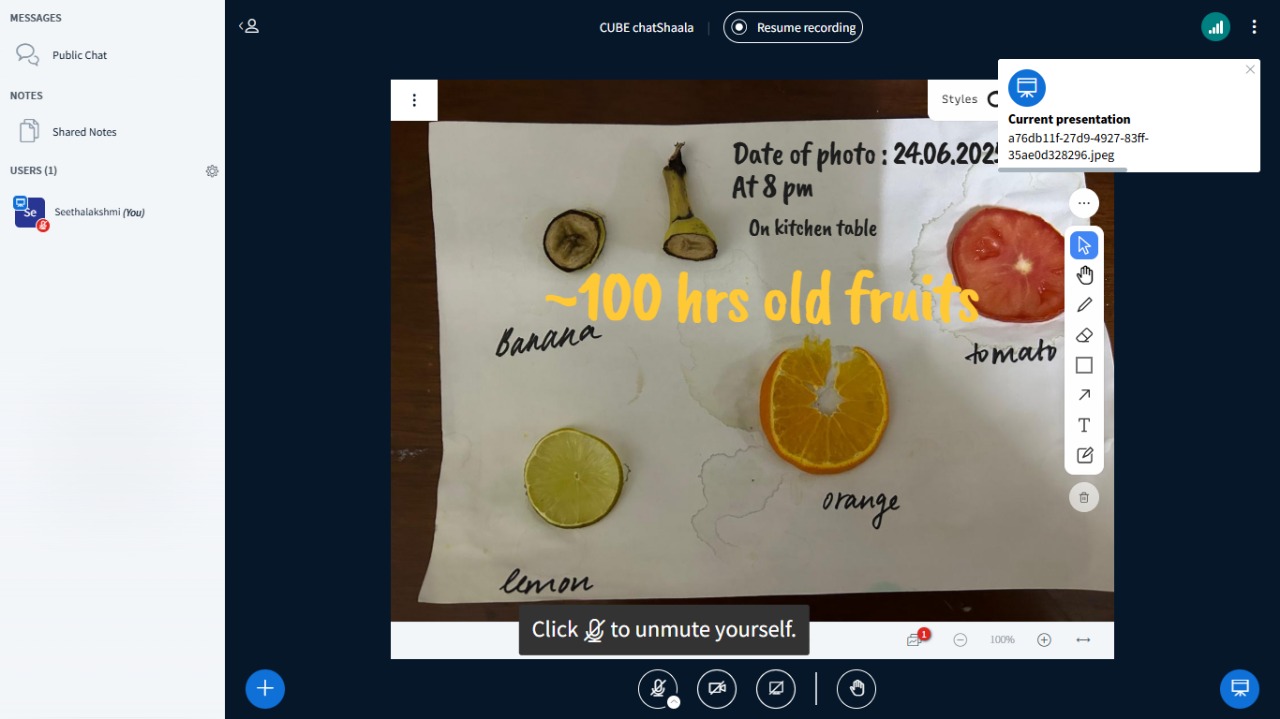Screen dimensions: 1280x719
Task: Open audio device options chevron
Action: (674, 702)
